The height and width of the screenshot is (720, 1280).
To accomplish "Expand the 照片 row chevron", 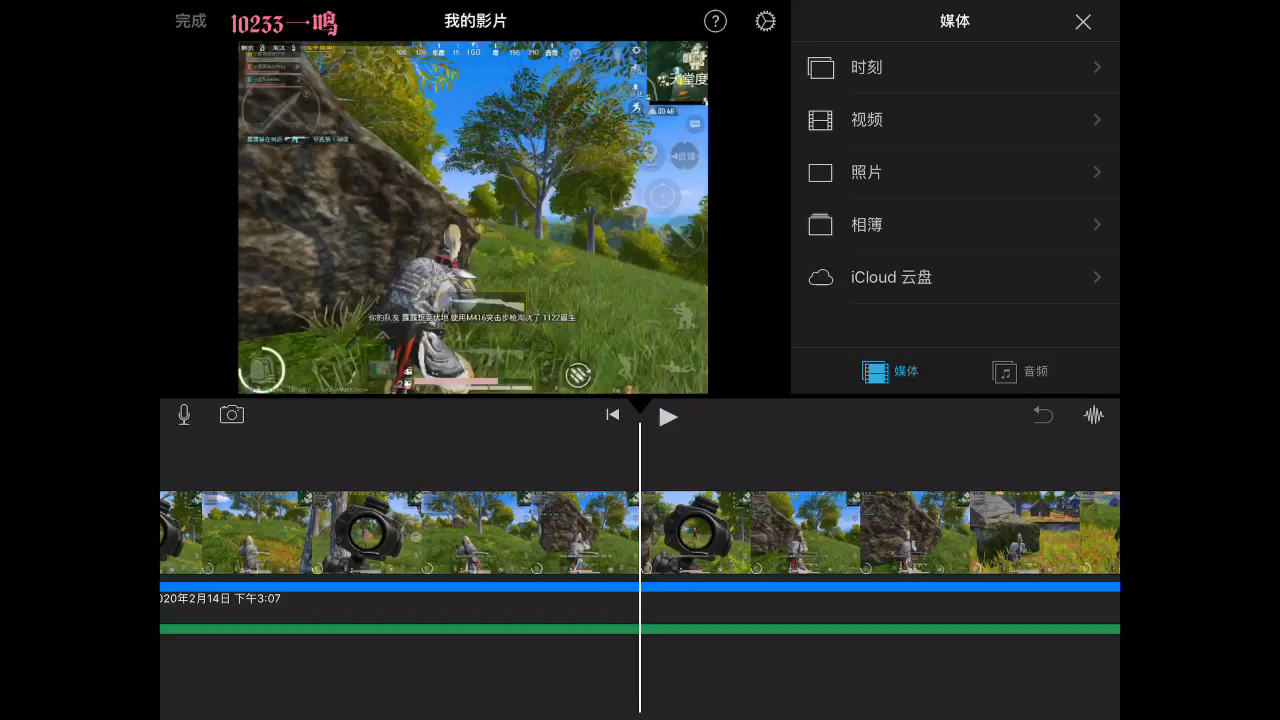I will point(1097,172).
